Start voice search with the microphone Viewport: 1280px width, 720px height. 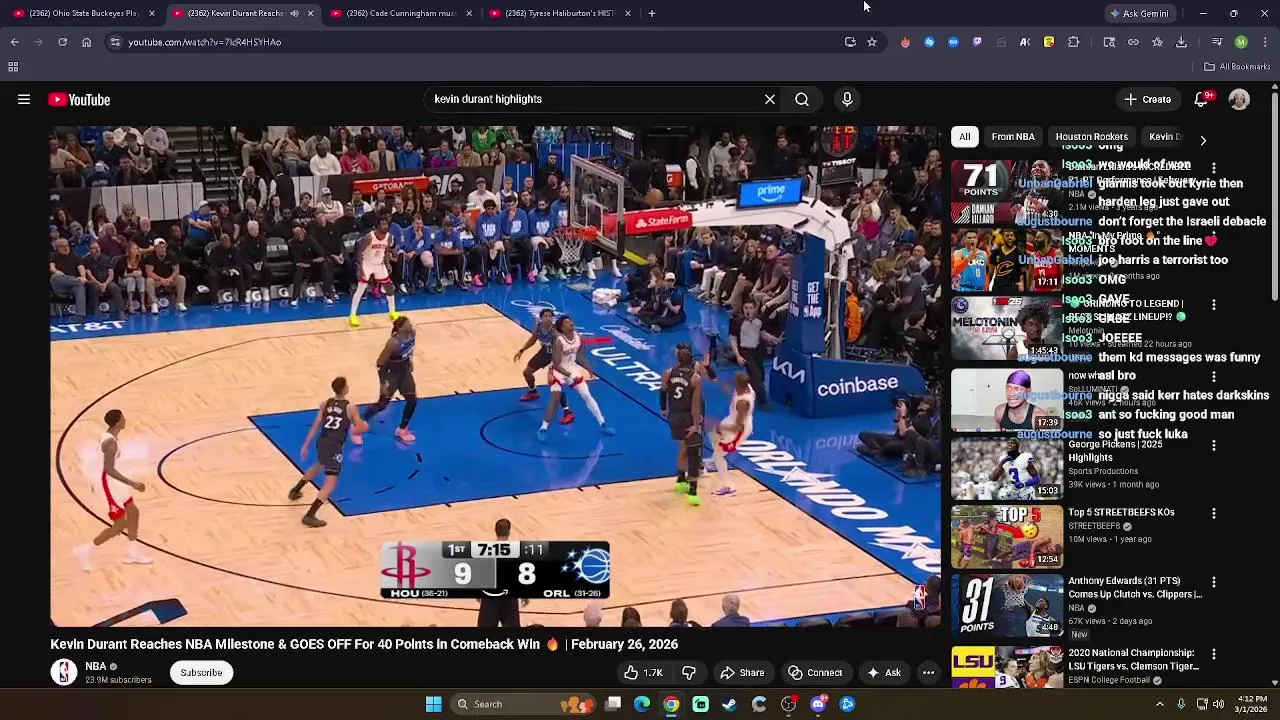(847, 99)
